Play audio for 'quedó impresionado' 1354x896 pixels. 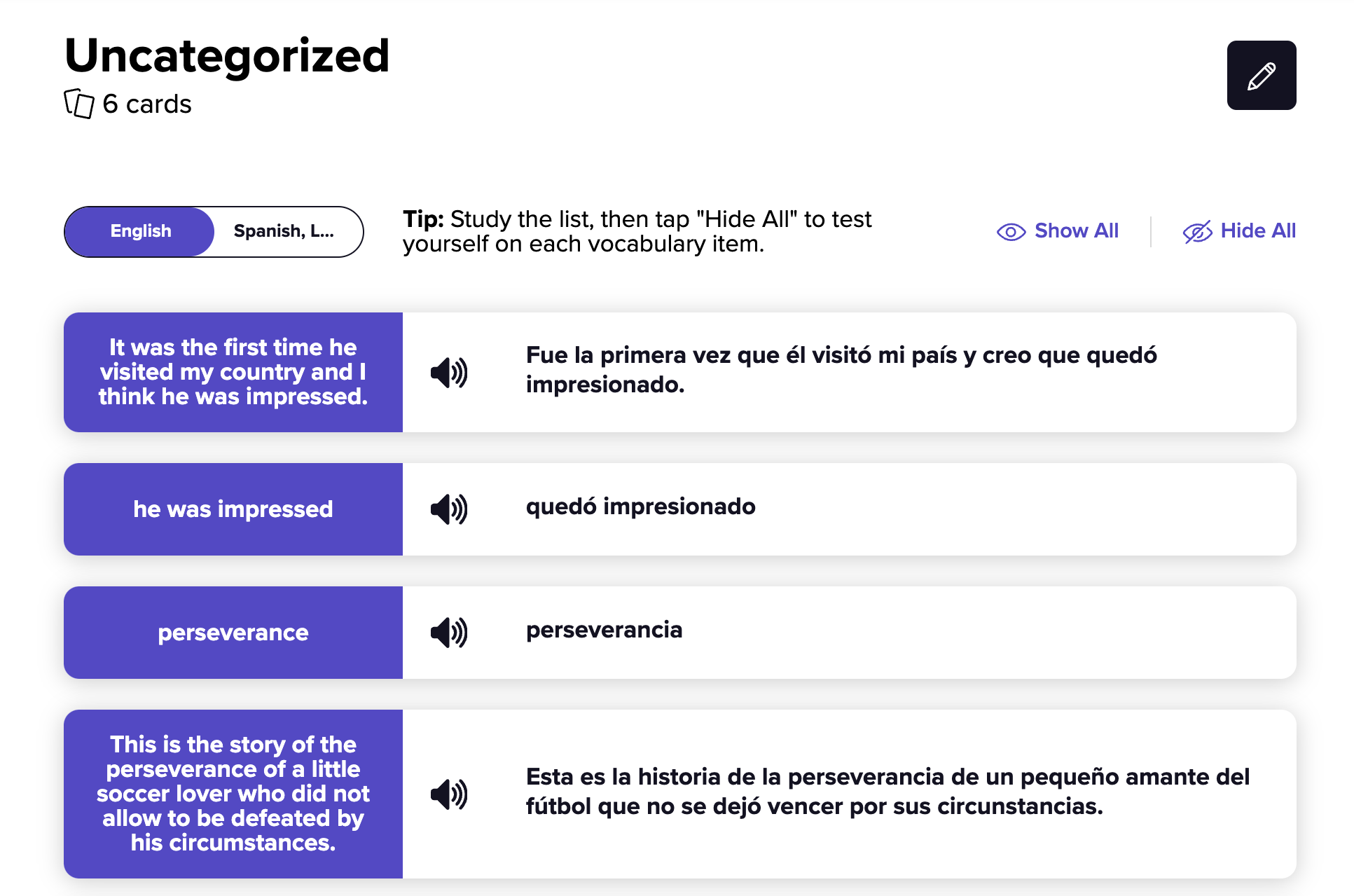coord(448,509)
